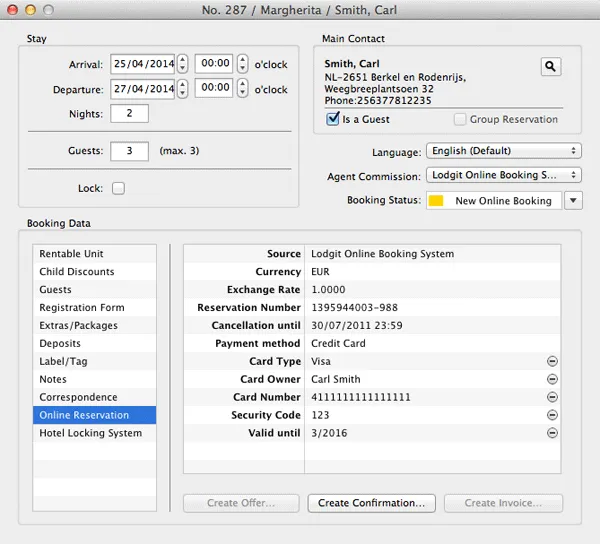Viewport: 600px width, 544px height.
Task: Click the card number value 4111111111111111
Action: click(x=361, y=397)
